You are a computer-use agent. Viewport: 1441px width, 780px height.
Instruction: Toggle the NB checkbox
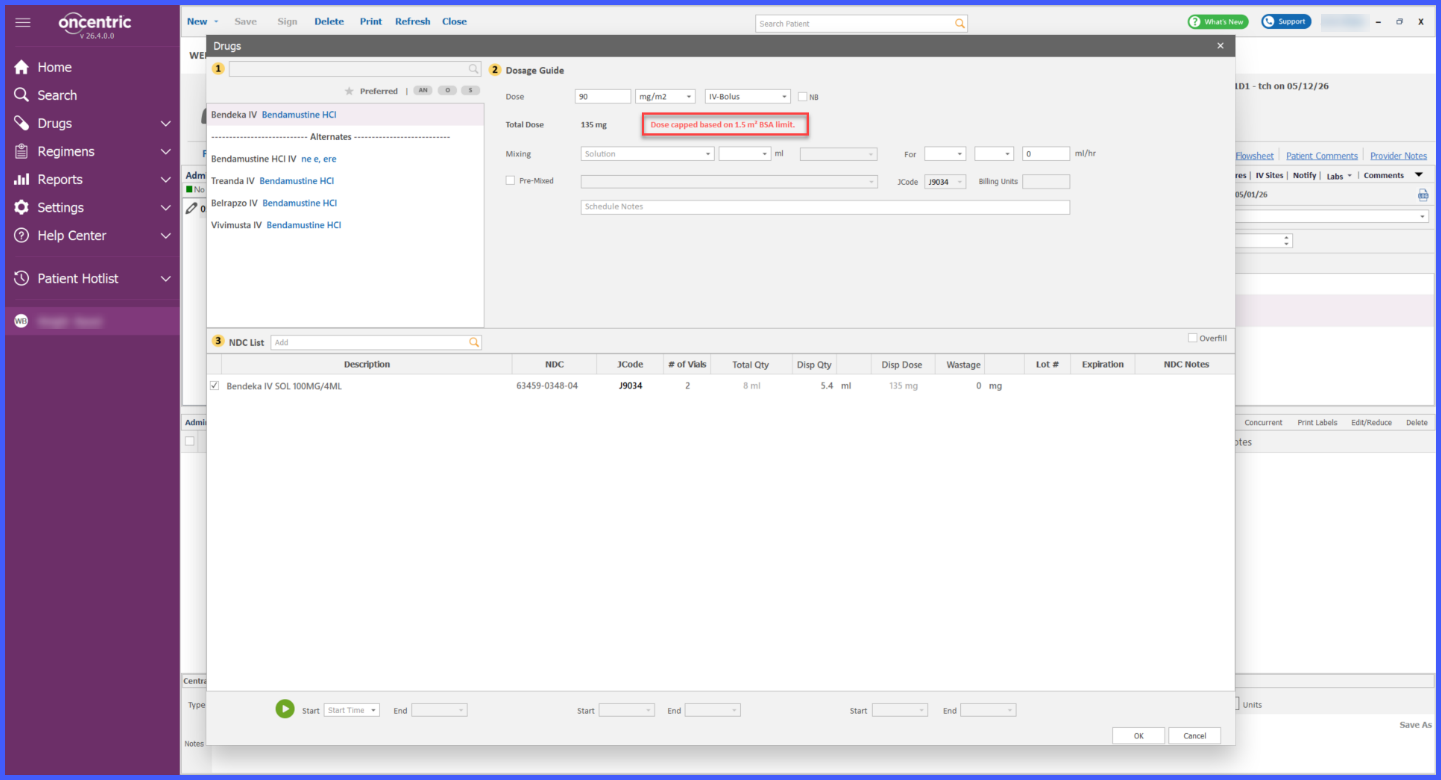coord(802,97)
